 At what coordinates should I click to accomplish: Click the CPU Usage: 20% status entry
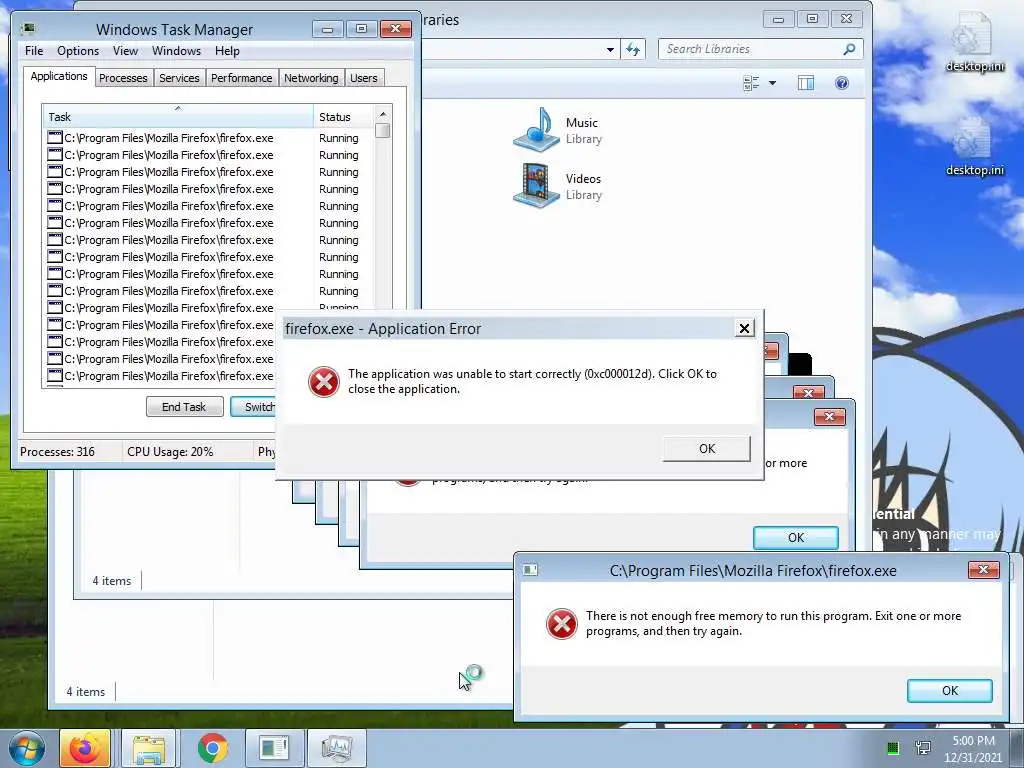[170, 452]
